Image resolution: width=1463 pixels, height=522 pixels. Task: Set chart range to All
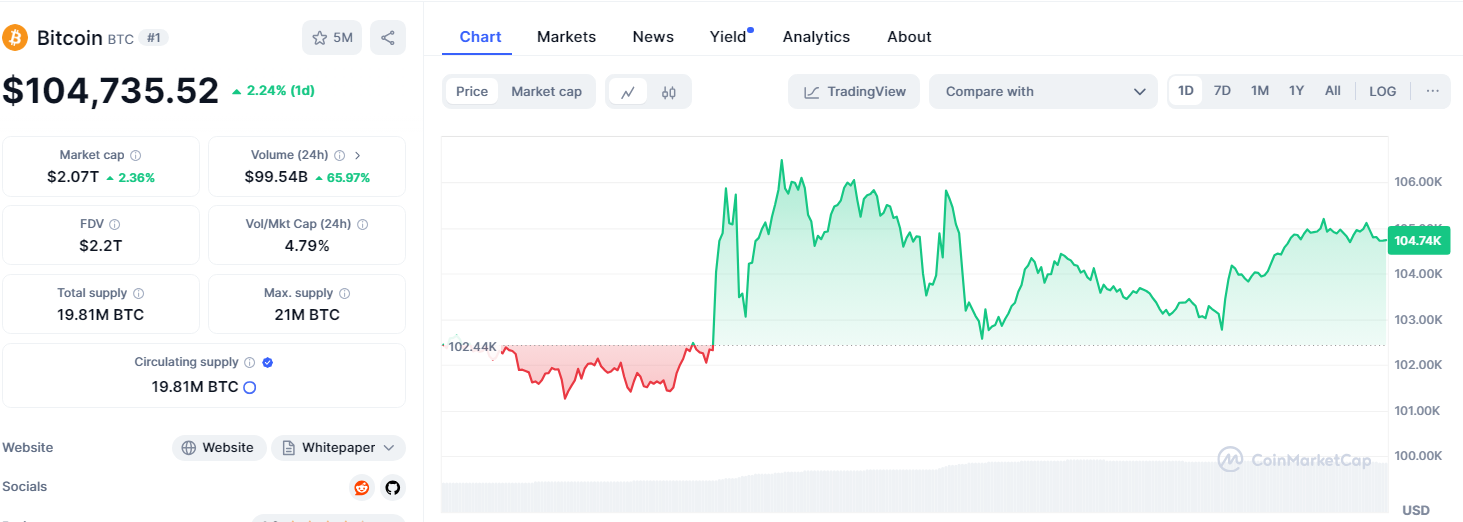(x=1333, y=91)
